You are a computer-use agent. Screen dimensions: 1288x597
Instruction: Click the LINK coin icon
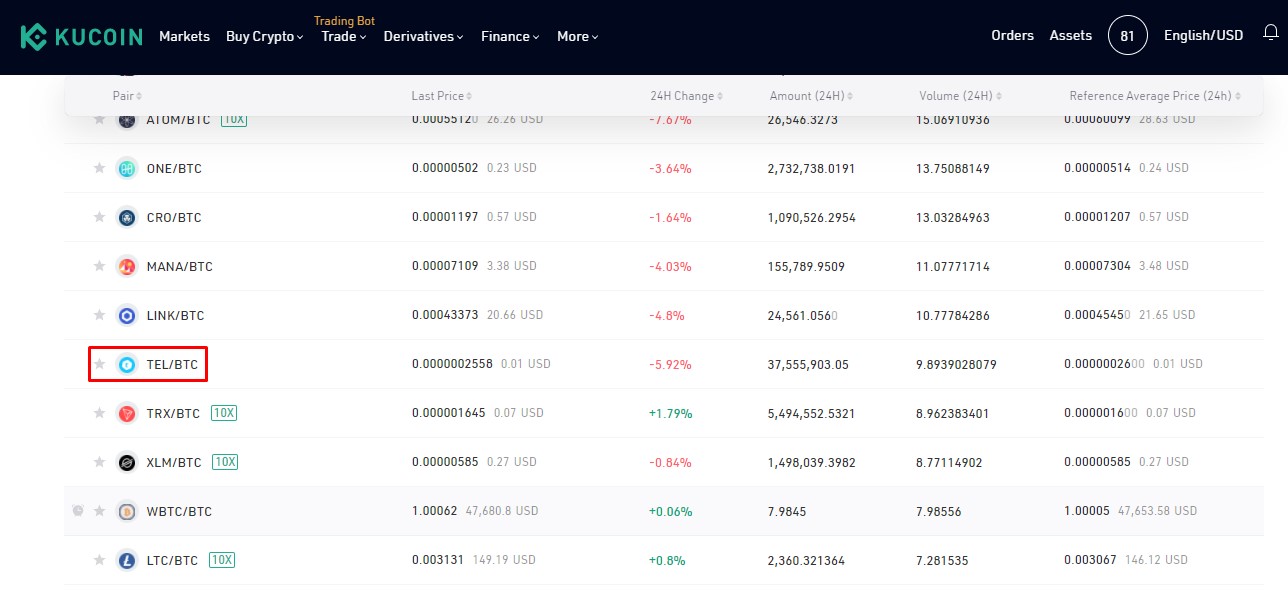[x=126, y=315]
